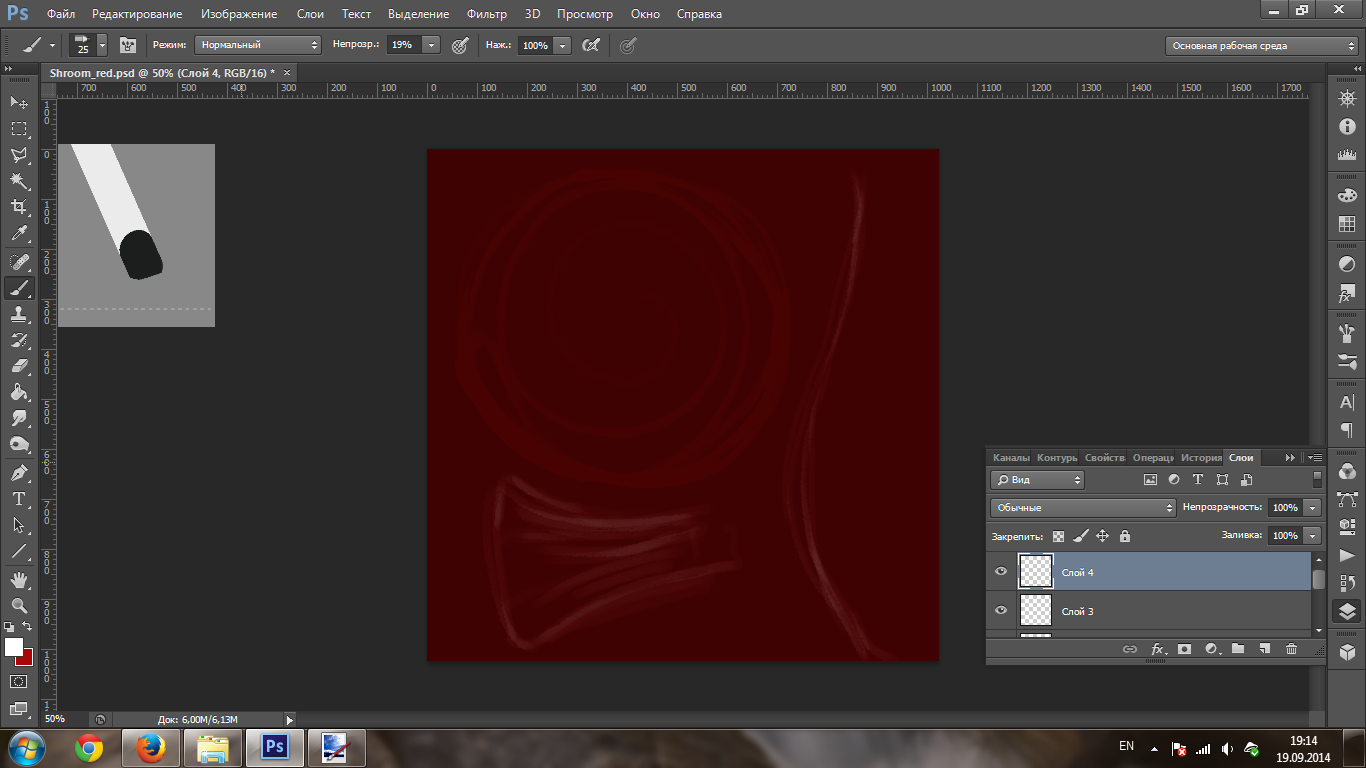Select the Eyedropper tool
Viewport: 1366px width, 768px height.
19,234
